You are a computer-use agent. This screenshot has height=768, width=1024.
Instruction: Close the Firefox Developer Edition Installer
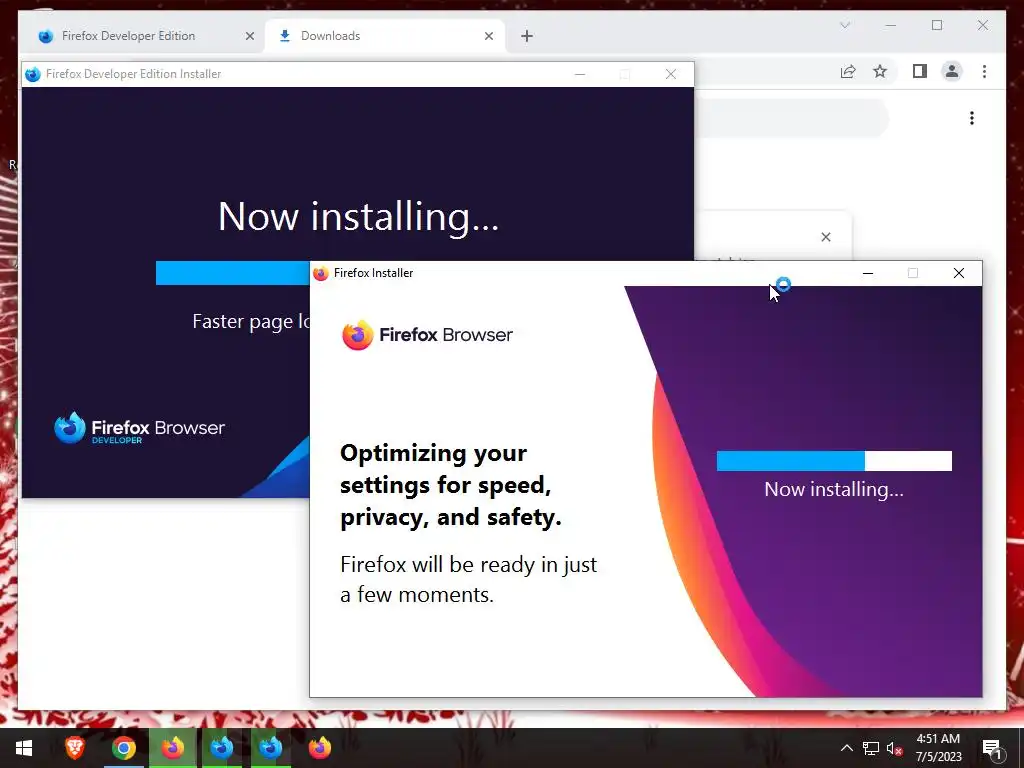tap(671, 74)
